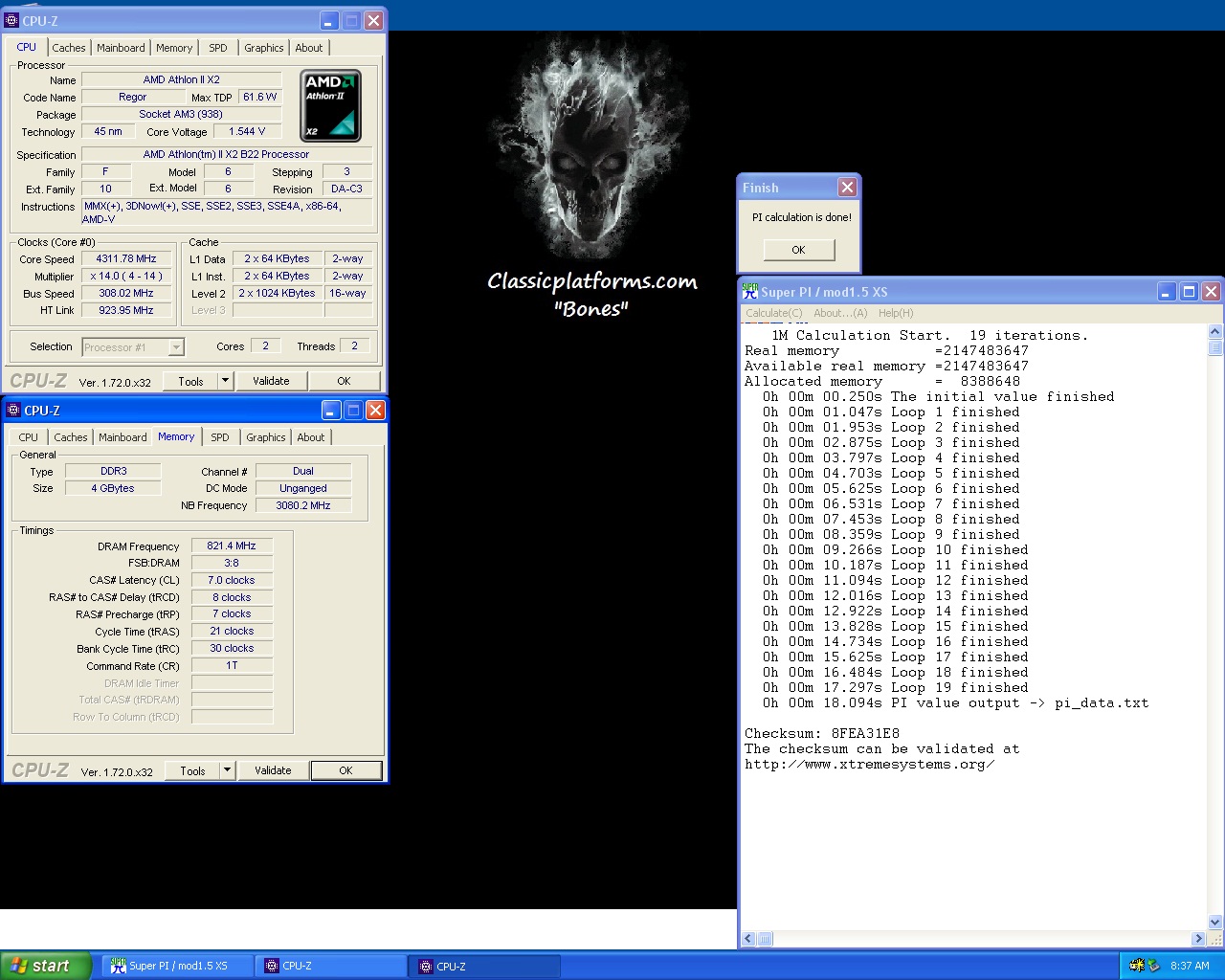The image size is (1225, 980).
Task: Click OK in the top CPU-Z window
Action: (x=344, y=381)
